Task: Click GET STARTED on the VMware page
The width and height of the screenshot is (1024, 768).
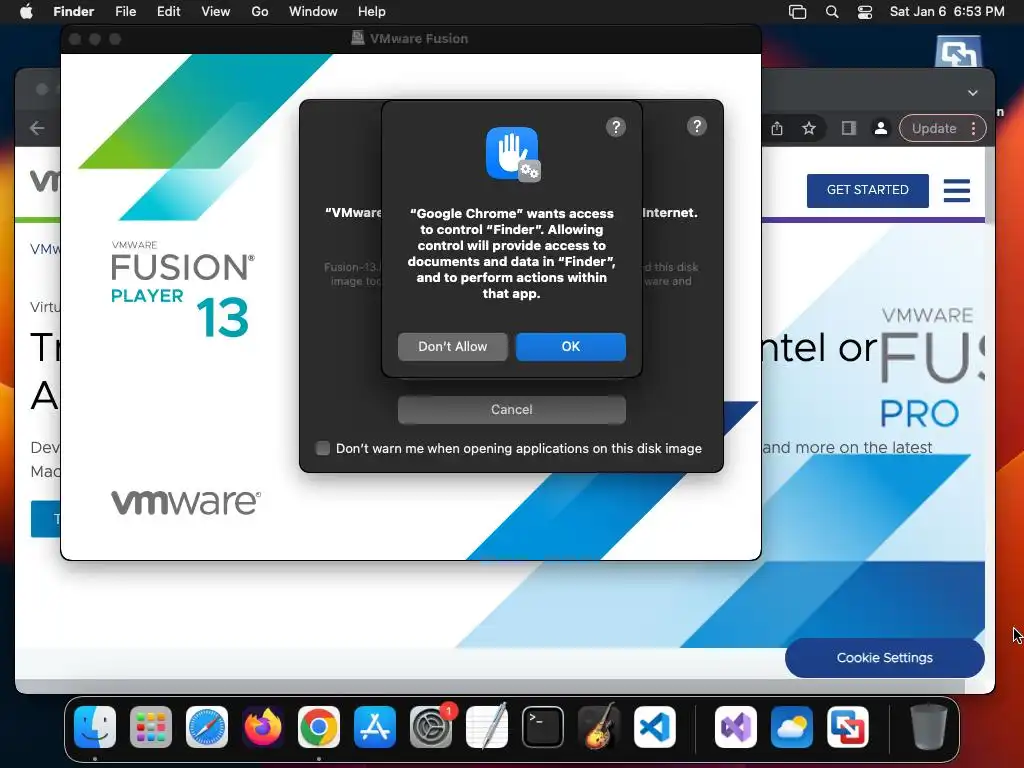Action: click(x=867, y=190)
